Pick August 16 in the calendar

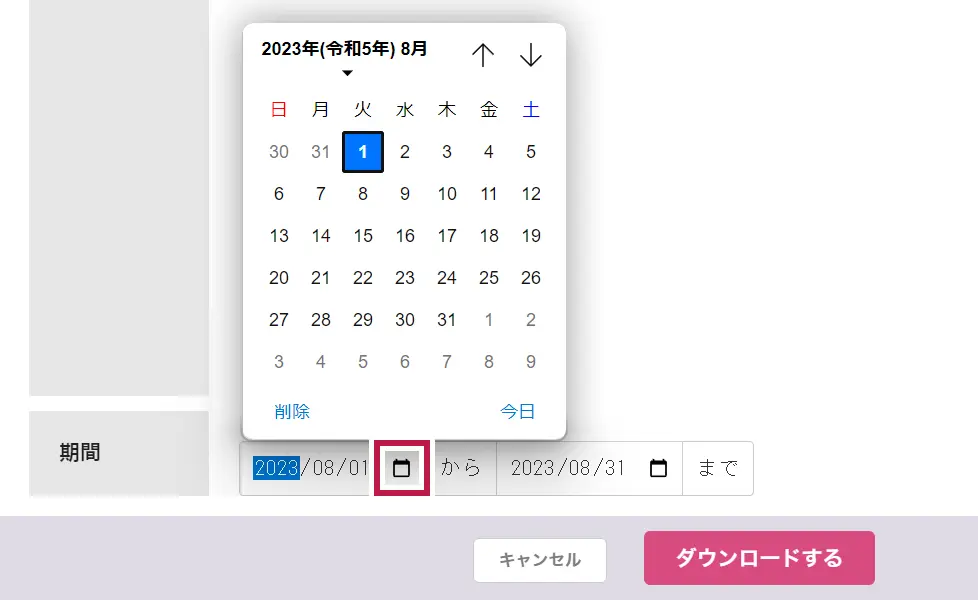405,236
